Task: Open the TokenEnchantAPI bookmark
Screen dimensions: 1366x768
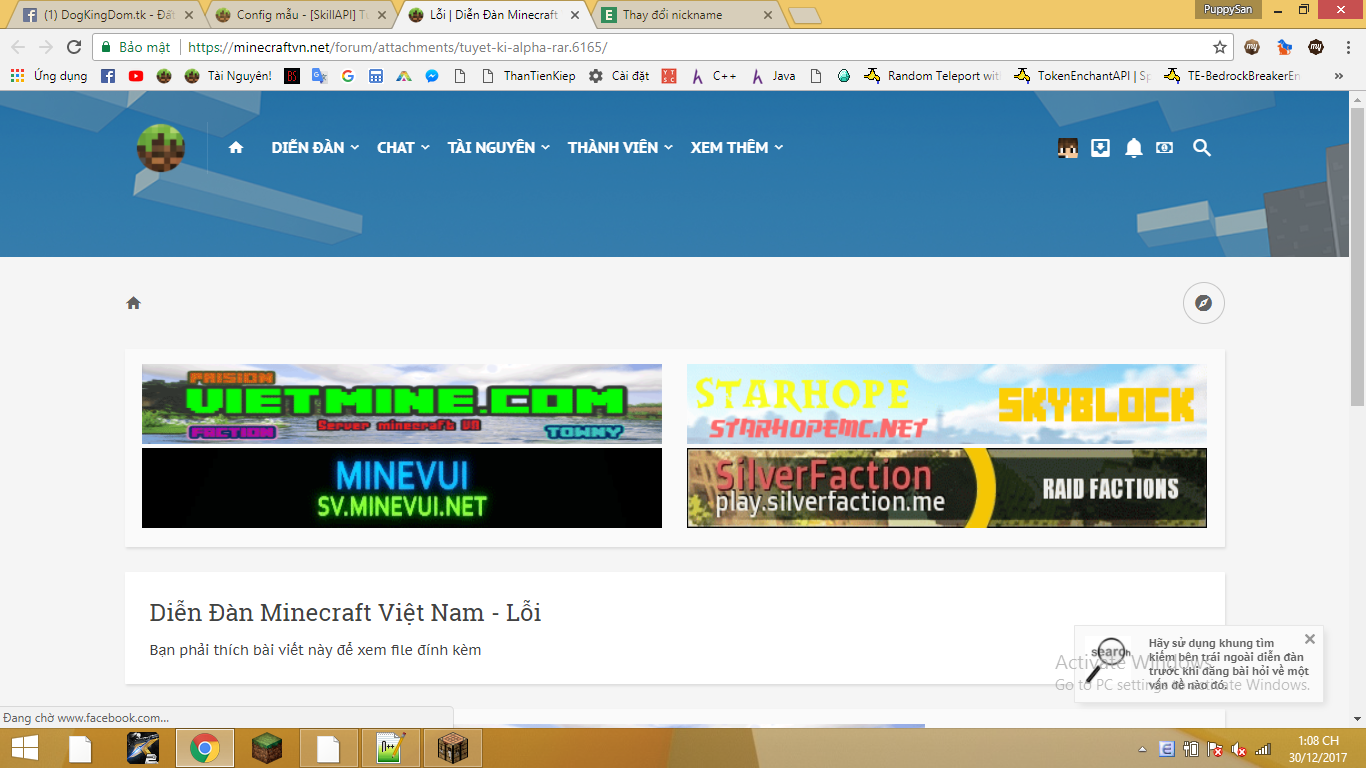Action: [1082, 76]
